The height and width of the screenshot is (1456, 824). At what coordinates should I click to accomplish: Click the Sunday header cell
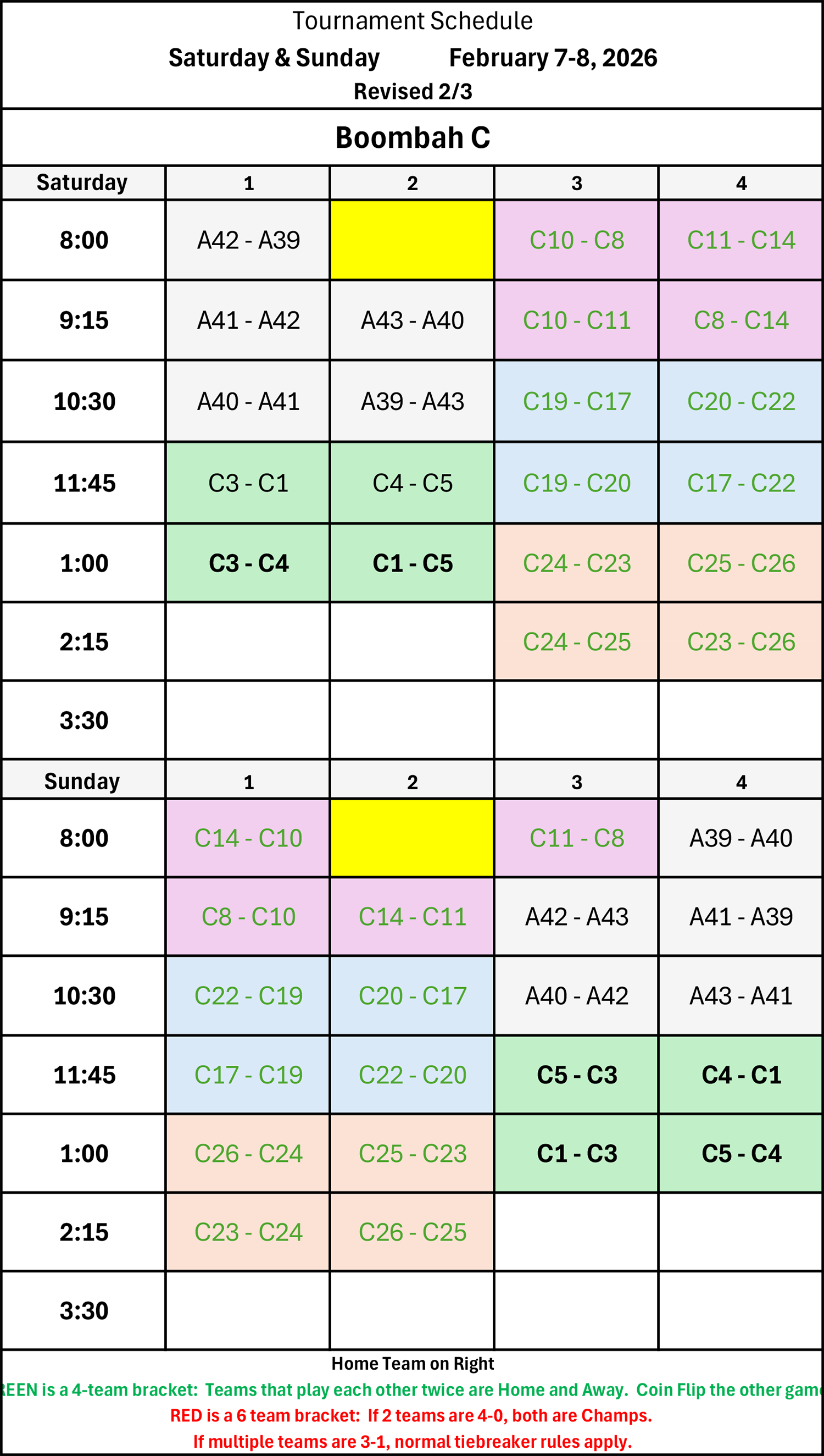pyautogui.click(x=82, y=781)
